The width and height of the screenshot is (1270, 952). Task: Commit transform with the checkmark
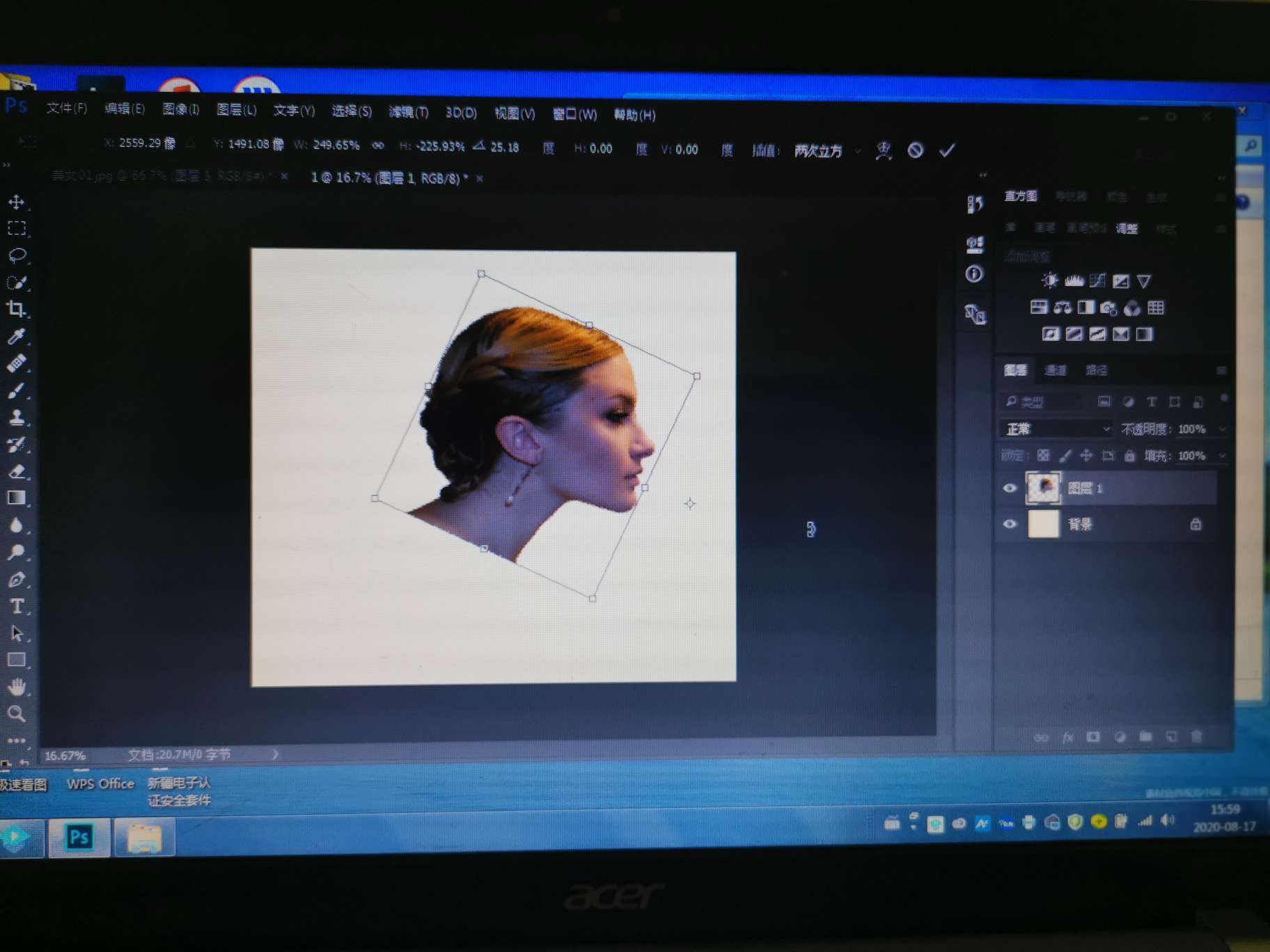[x=947, y=150]
